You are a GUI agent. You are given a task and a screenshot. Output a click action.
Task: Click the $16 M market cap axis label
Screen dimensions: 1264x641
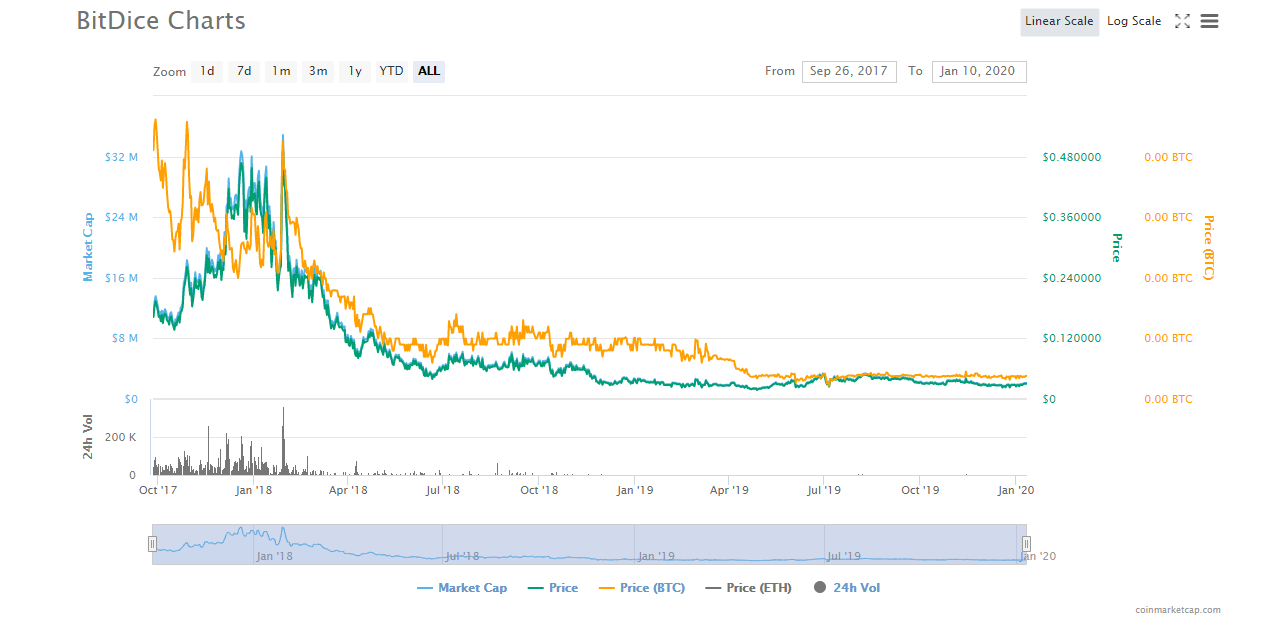click(x=121, y=278)
